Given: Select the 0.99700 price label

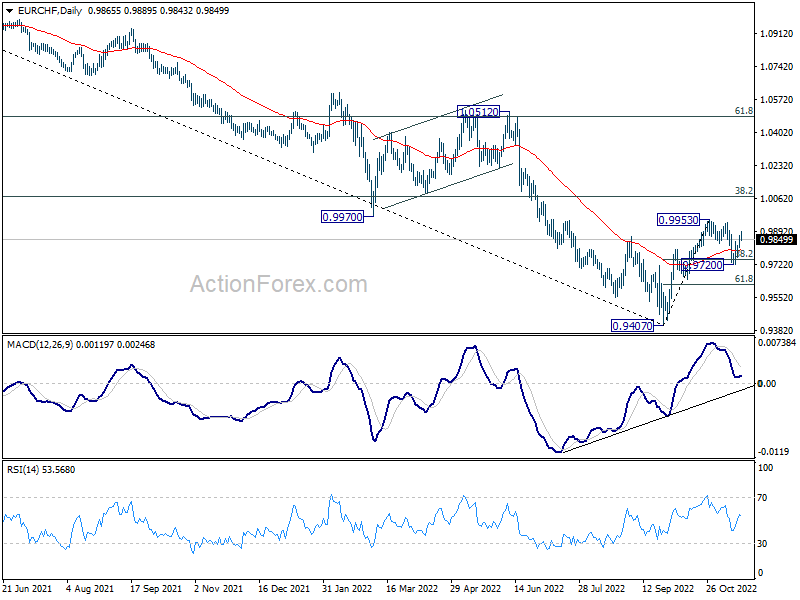Looking at the screenshot, I should (342, 217).
